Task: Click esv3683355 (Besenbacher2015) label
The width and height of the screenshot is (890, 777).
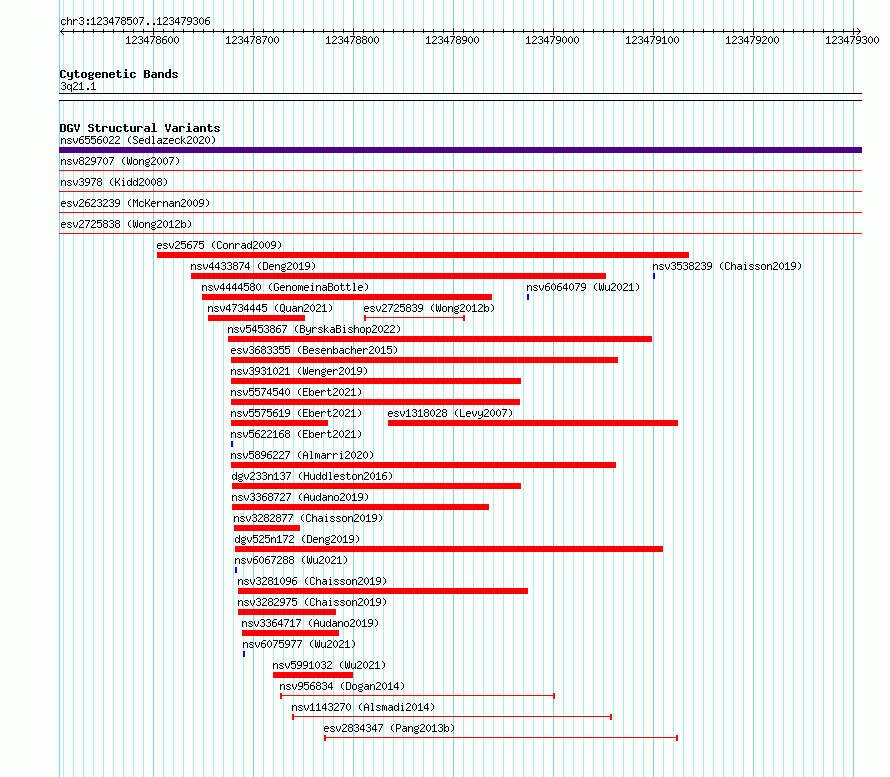Action: point(314,350)
